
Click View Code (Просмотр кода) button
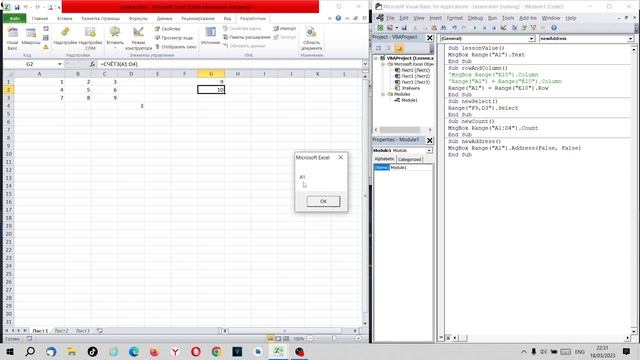174,38
